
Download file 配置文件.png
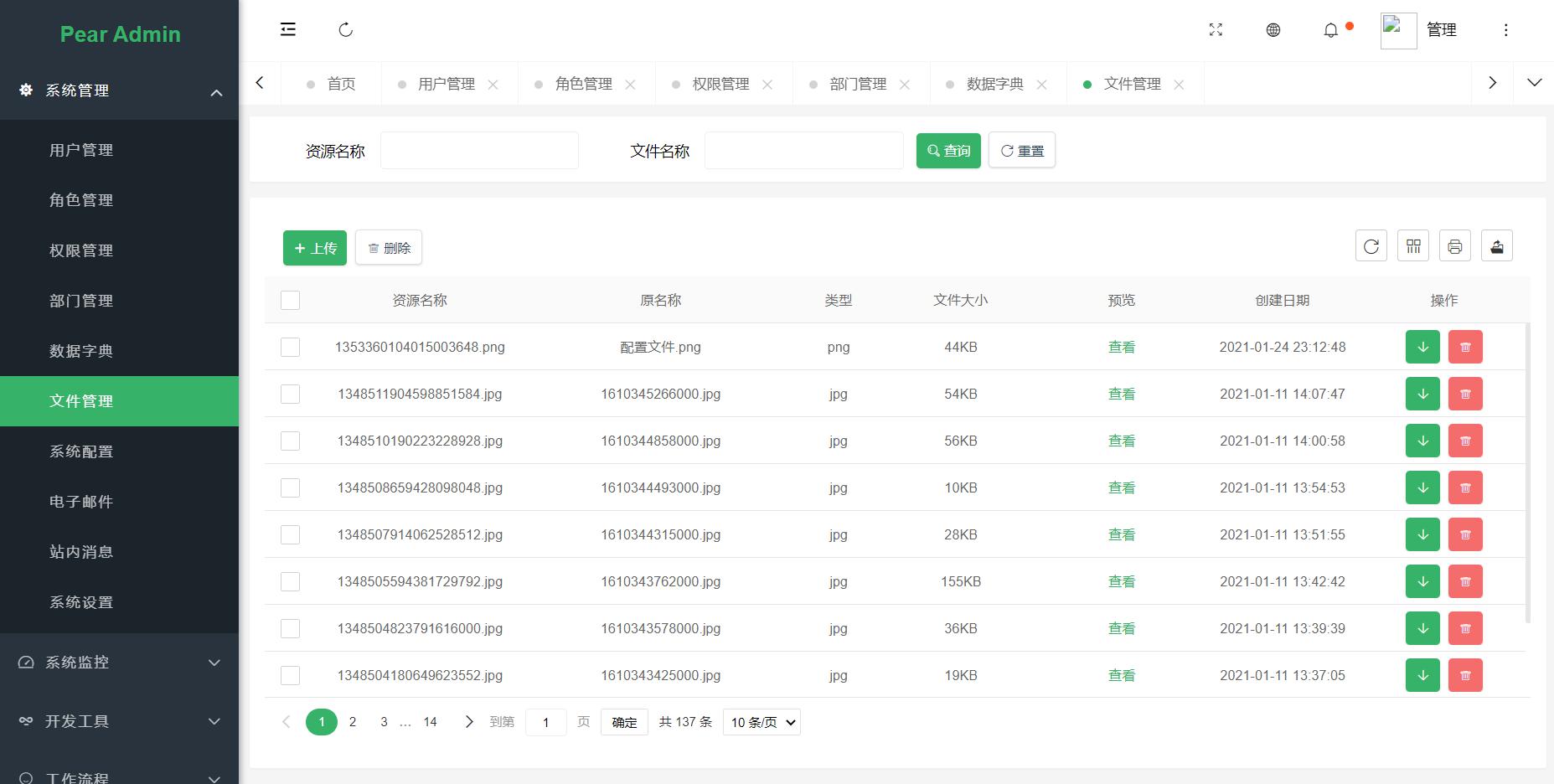(x=1422, y=347)
